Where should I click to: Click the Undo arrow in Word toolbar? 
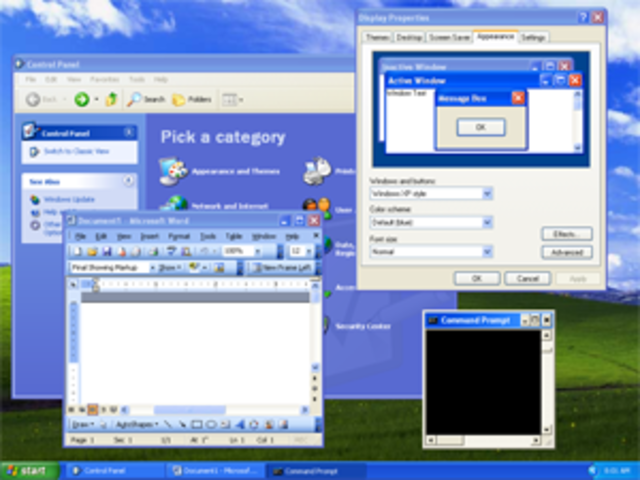204,251
